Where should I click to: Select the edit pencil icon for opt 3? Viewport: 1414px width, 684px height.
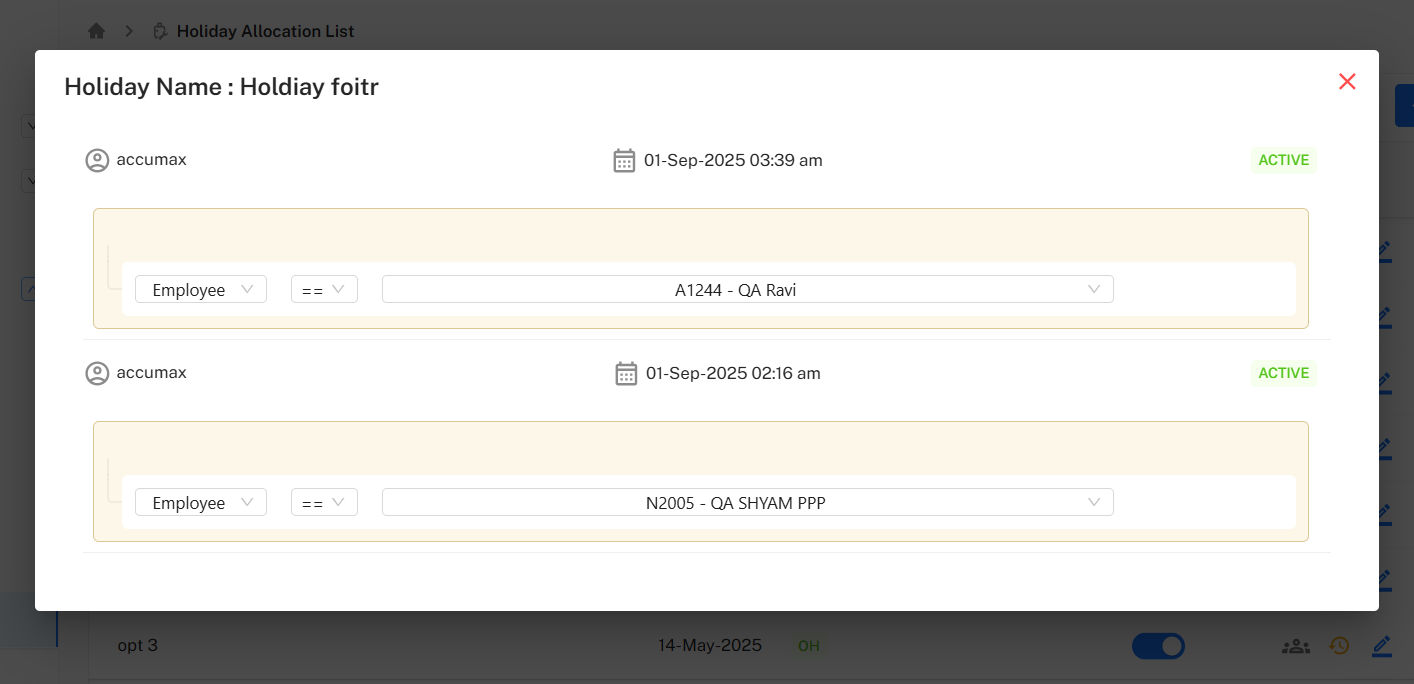[x=1382, y=646]
